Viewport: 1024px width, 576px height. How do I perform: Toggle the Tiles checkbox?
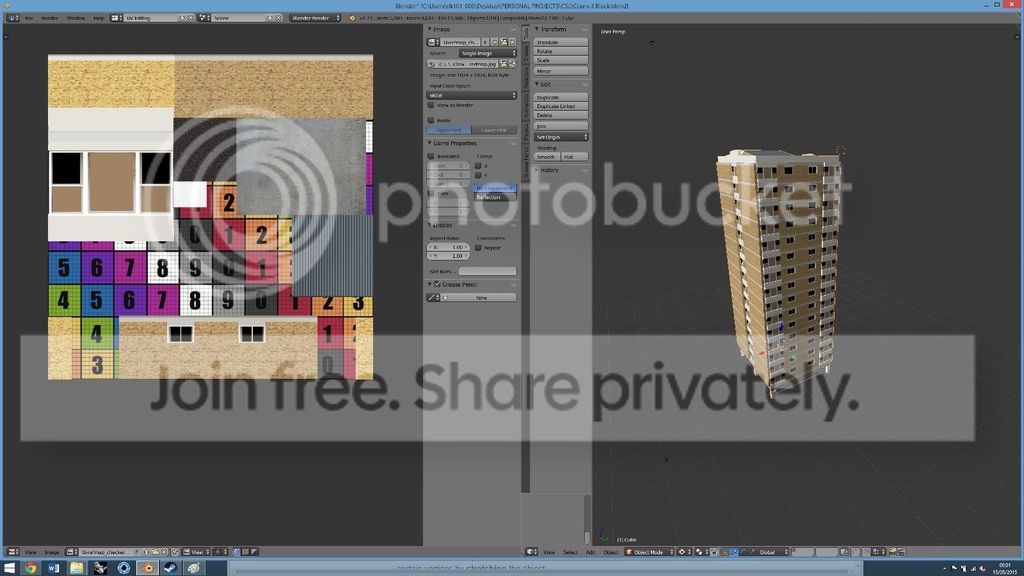[x=431, y=193]
